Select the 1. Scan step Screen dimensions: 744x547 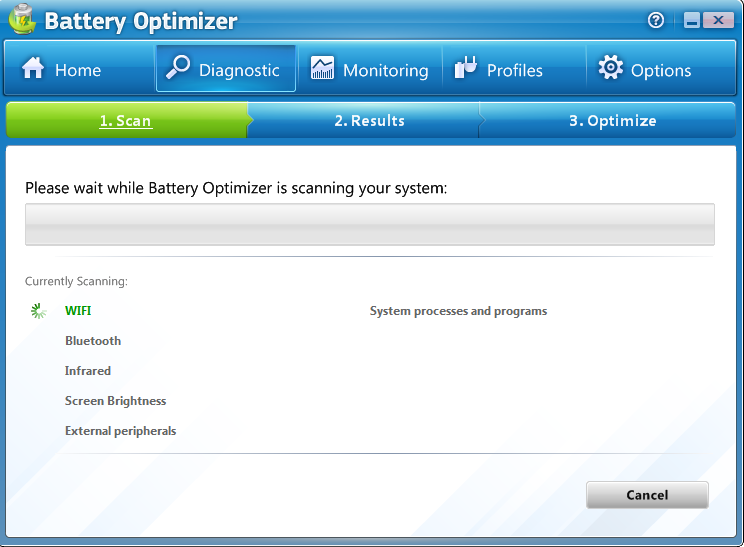click(126, 121)
